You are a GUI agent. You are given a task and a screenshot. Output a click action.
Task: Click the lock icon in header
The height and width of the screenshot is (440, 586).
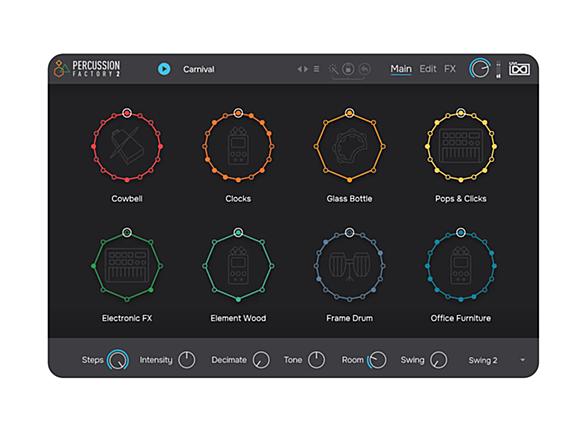[348, 69]
